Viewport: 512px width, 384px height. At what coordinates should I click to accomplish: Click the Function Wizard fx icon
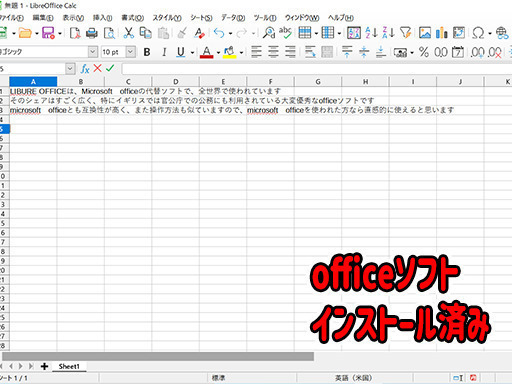point(85,69)
